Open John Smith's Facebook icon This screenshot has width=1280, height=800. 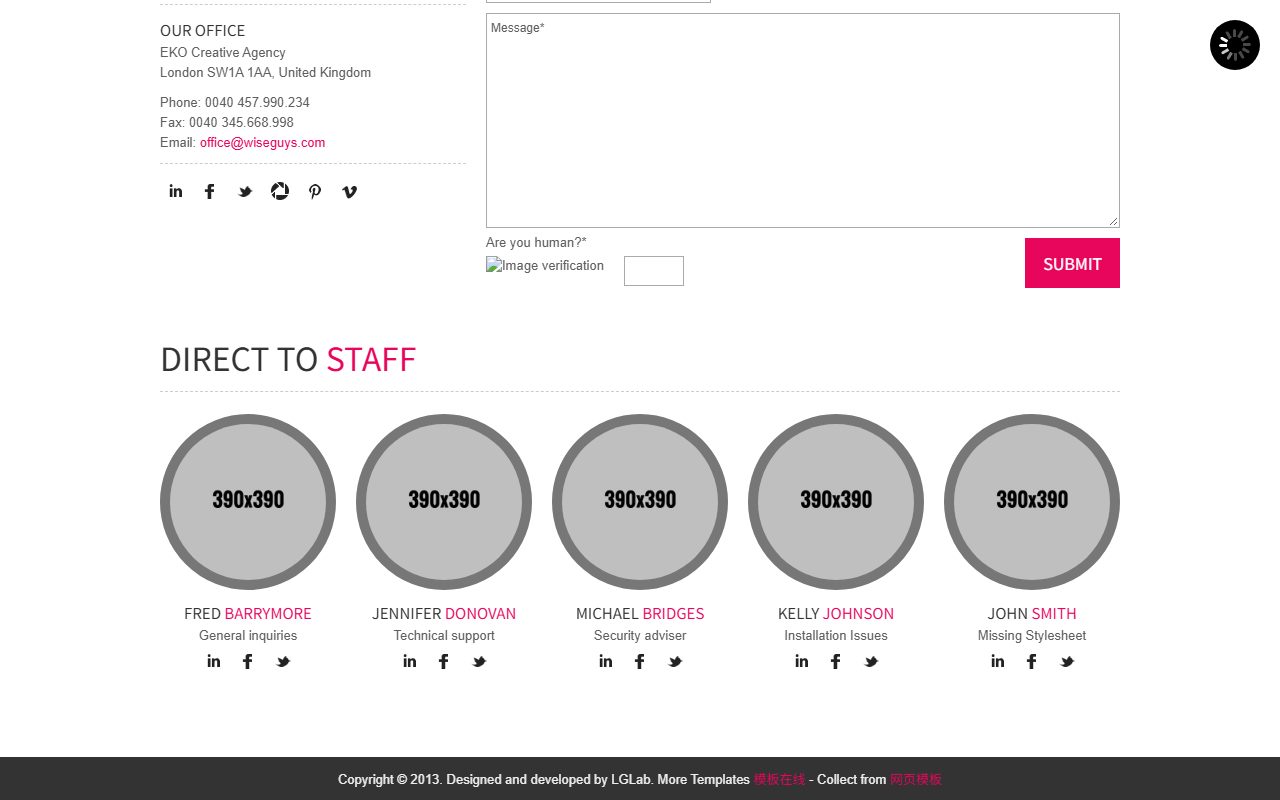point(1032,661)
